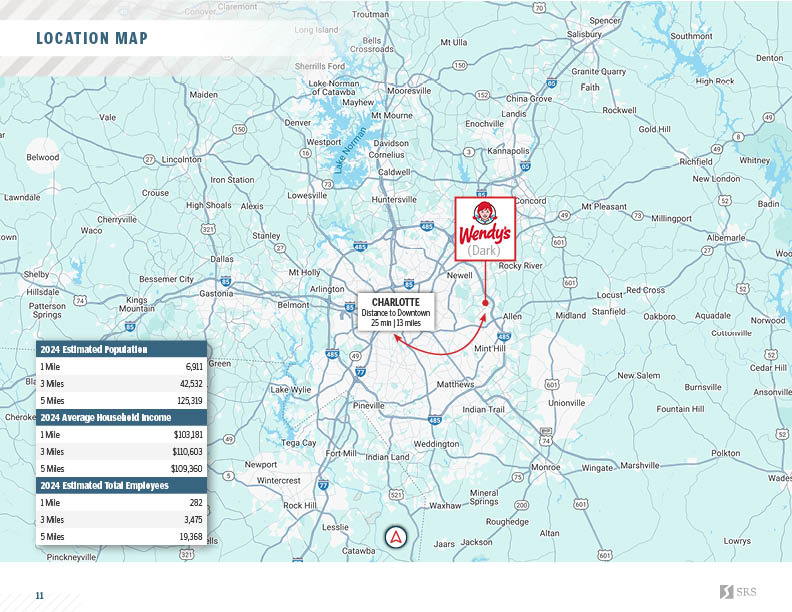This screenshot has width=792, height=612.
Task: Click the route 70 shield near Spencer
Action: [539, 7]
